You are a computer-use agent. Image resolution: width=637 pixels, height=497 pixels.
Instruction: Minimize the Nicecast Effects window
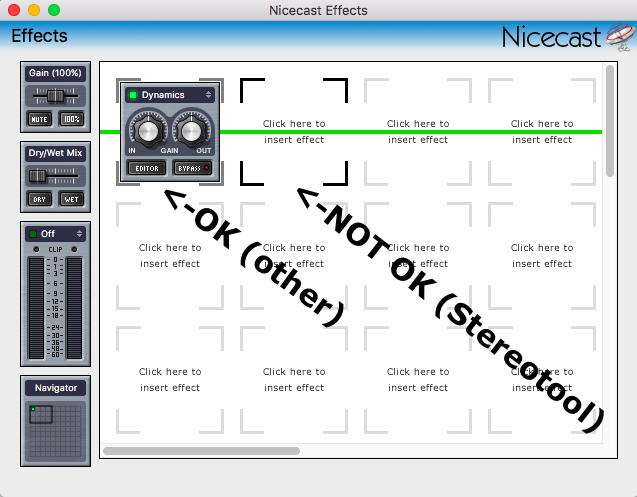(34, 10)
